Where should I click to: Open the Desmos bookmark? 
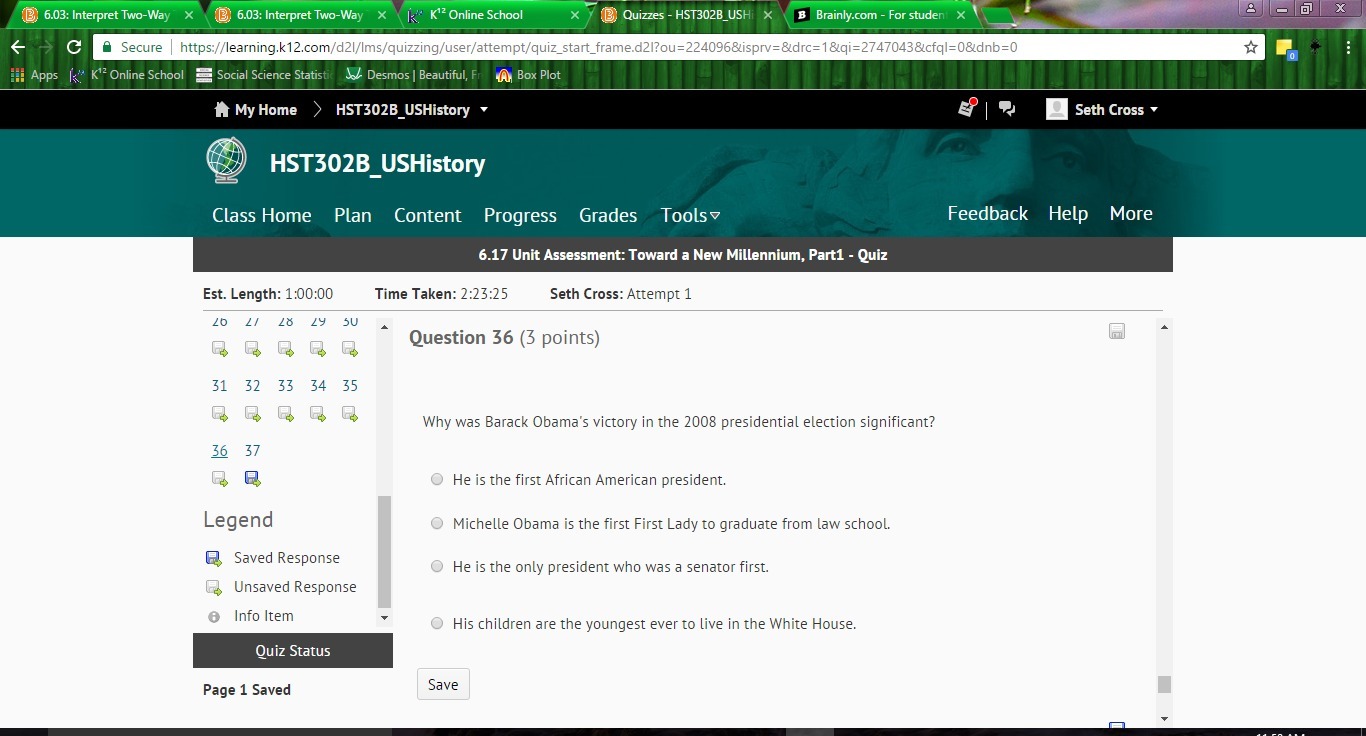click(413, 75)
